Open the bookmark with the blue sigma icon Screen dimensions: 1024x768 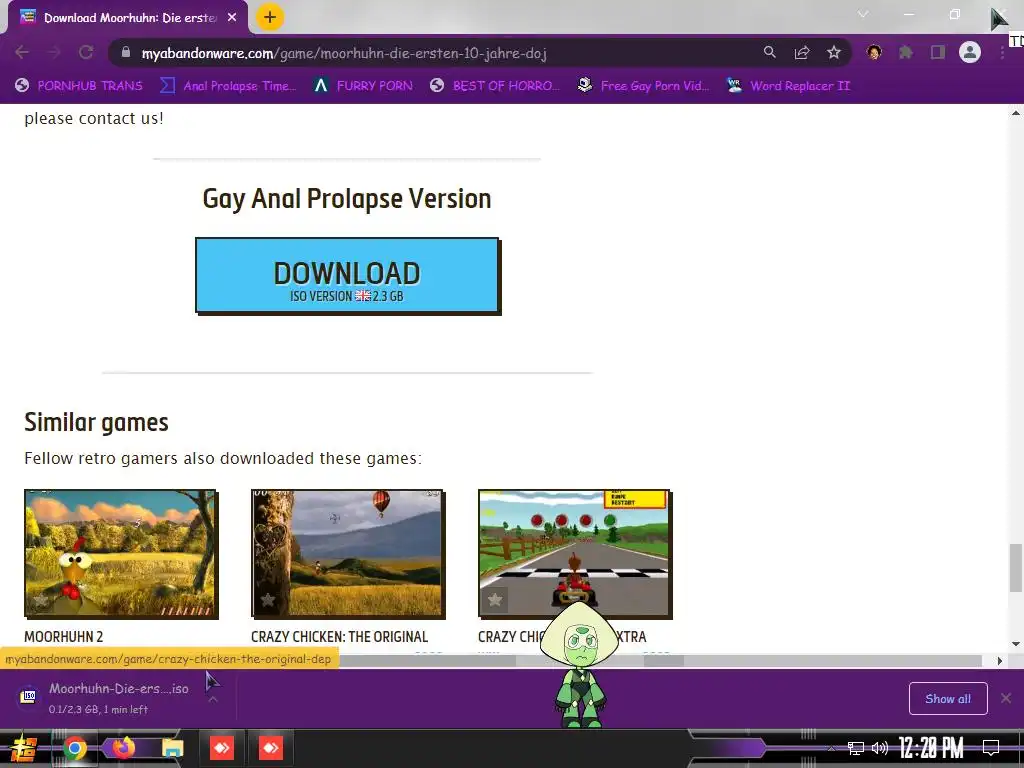tap(229, 86)
